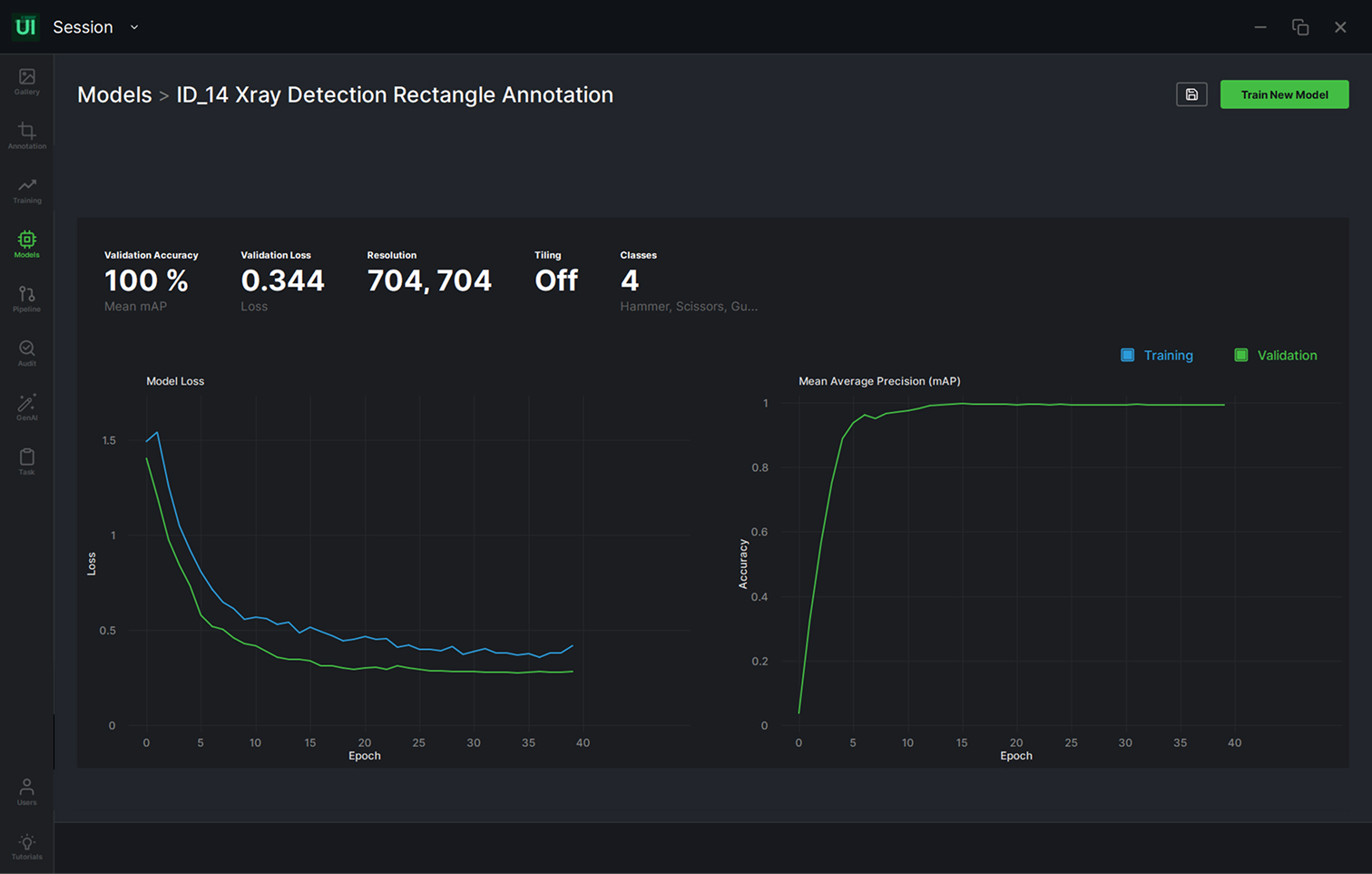Click the 100 % validation accuracy value
Image resolution: width=1372 pixels, height=874 pixels.
146,280
